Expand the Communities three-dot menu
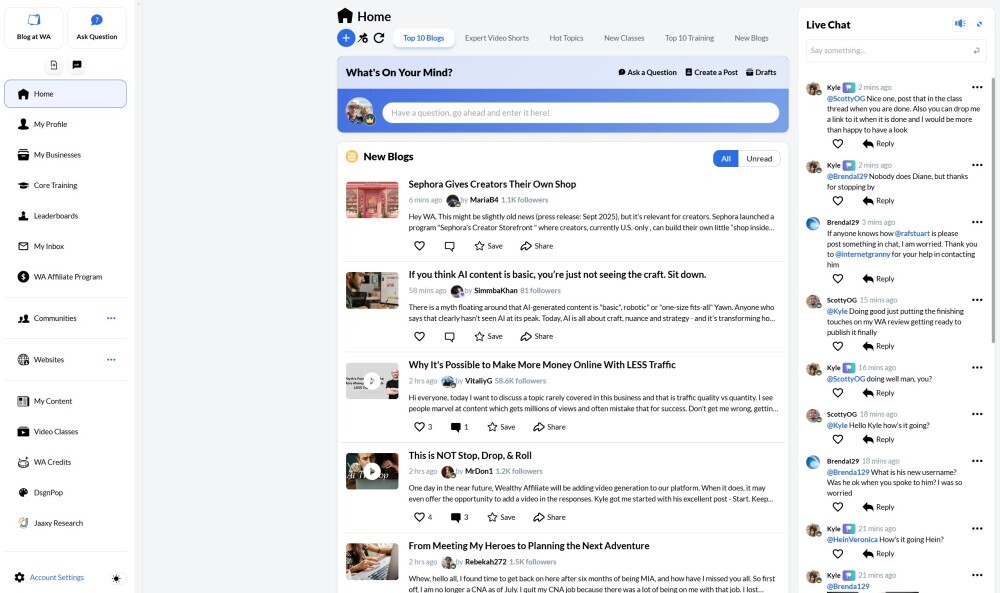Viewport: 1000px width, 593px height. click(111, 318)
